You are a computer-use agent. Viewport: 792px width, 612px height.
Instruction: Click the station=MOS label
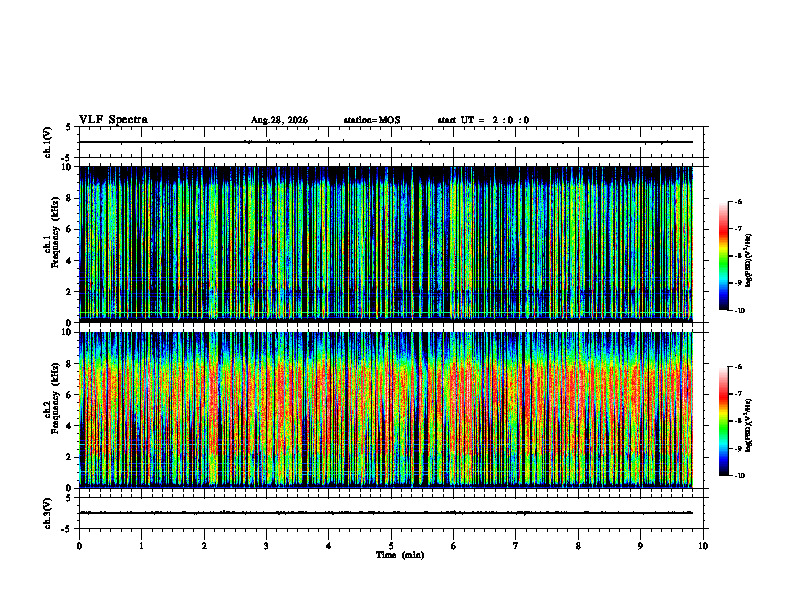point(372,120)
